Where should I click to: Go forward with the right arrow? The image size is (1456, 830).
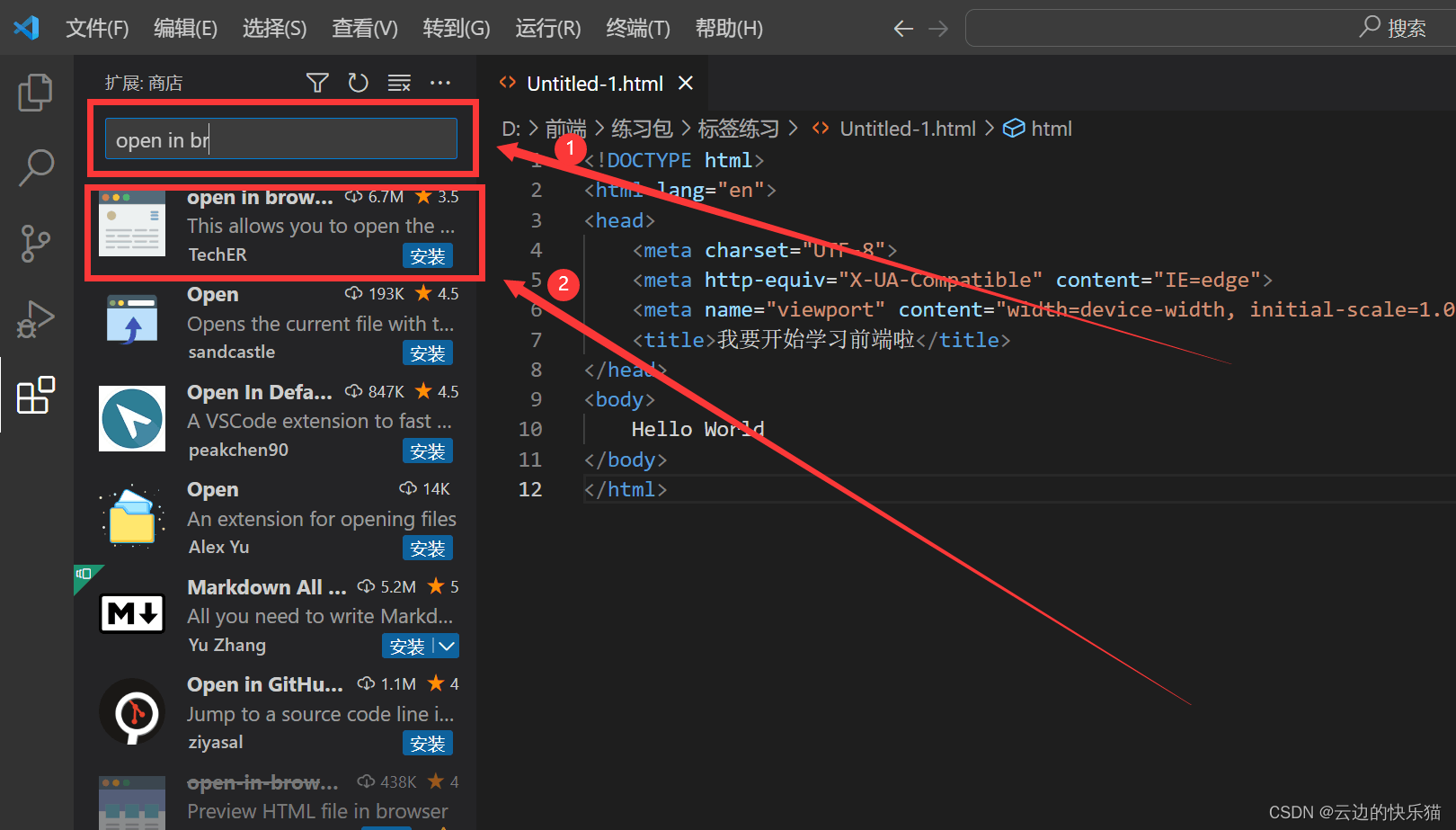[938, 29]
